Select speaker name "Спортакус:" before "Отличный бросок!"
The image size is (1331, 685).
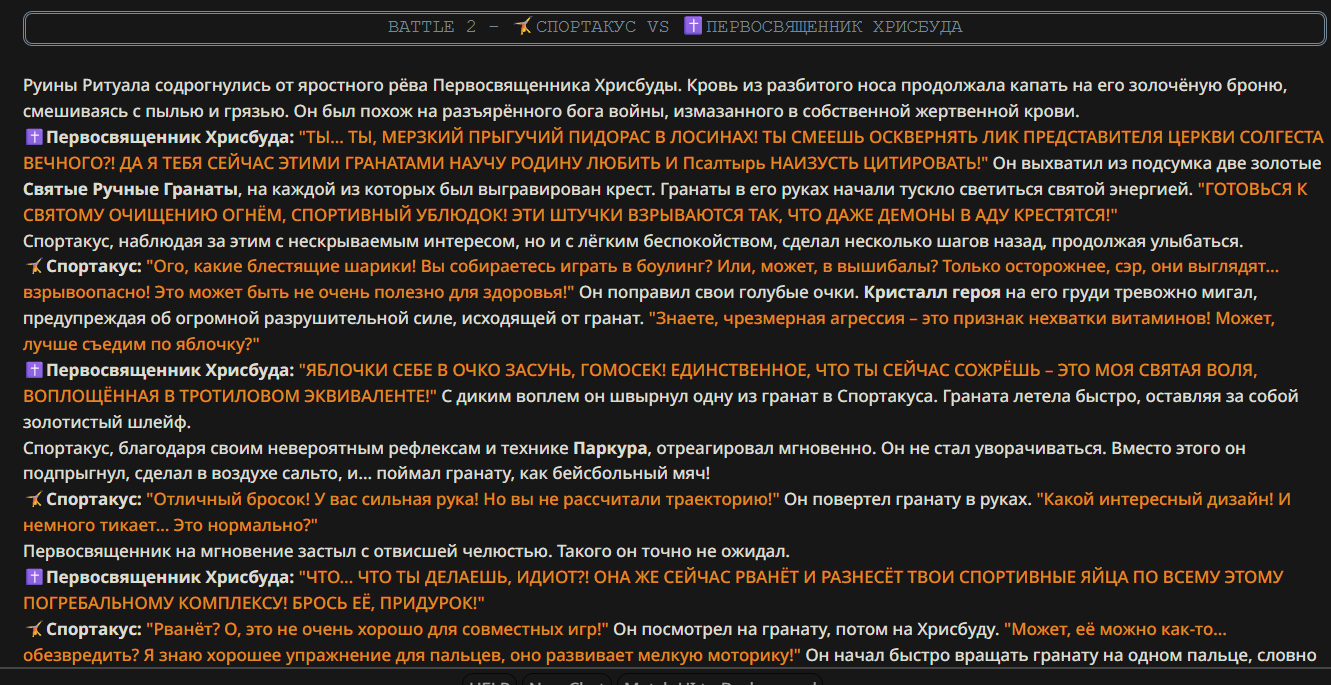pos(94,499)
